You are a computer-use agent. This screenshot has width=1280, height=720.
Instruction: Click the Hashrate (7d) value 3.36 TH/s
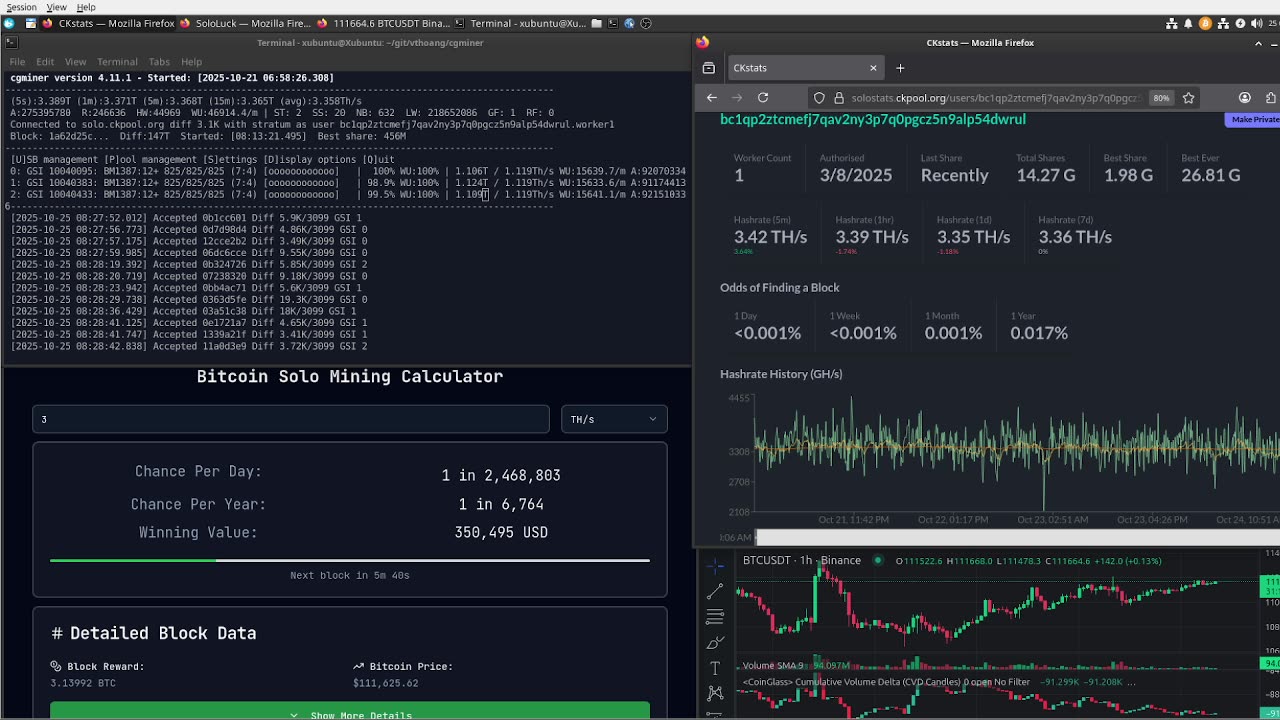[x=1075, y=237]
